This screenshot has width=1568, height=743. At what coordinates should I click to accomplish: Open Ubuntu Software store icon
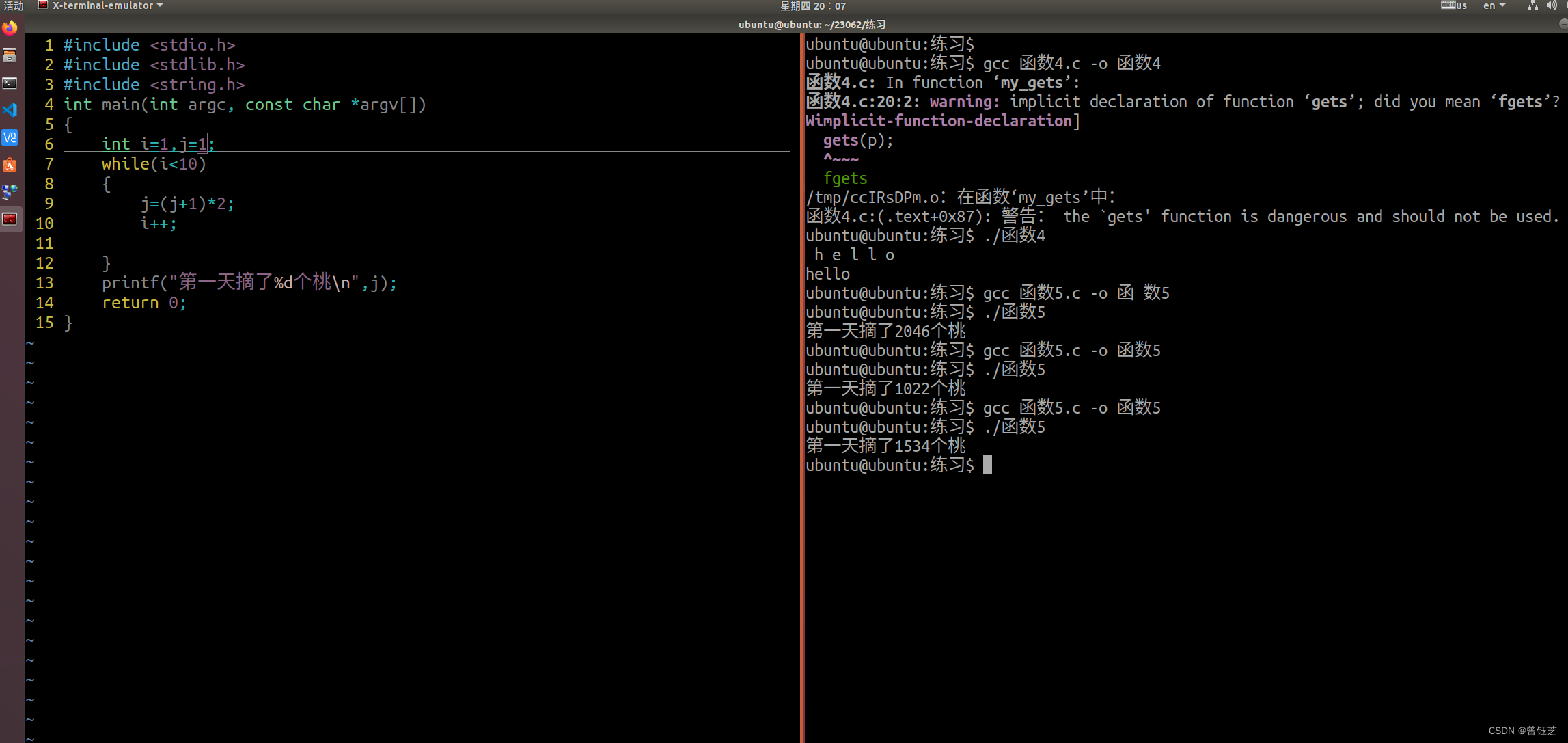tap(10, 165)
